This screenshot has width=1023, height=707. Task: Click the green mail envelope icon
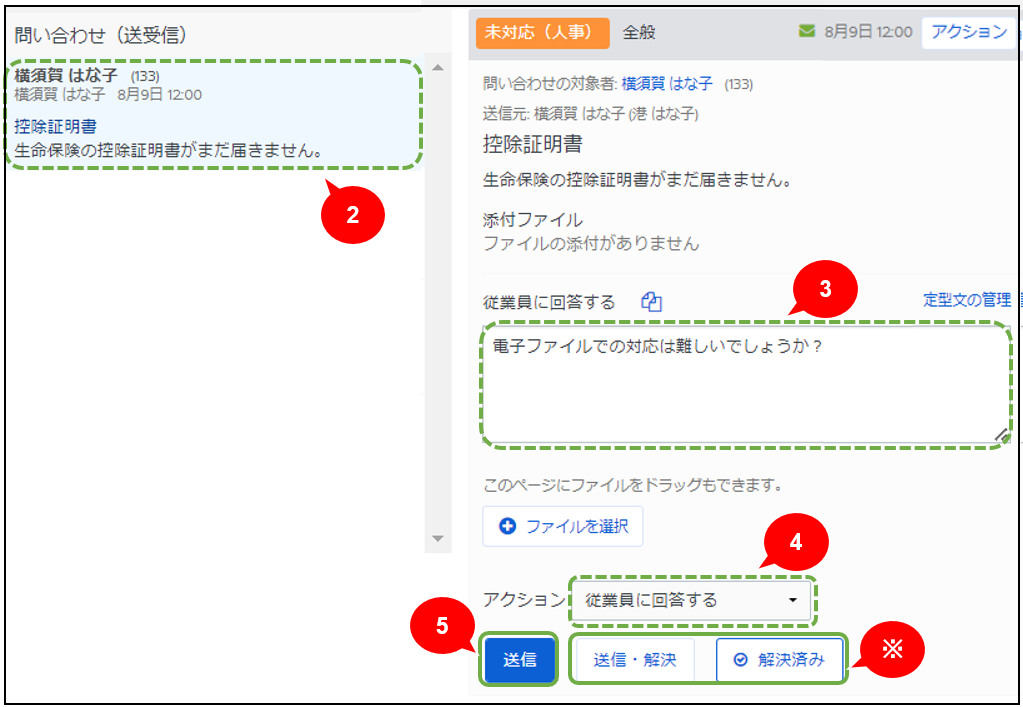pos(807,31)
